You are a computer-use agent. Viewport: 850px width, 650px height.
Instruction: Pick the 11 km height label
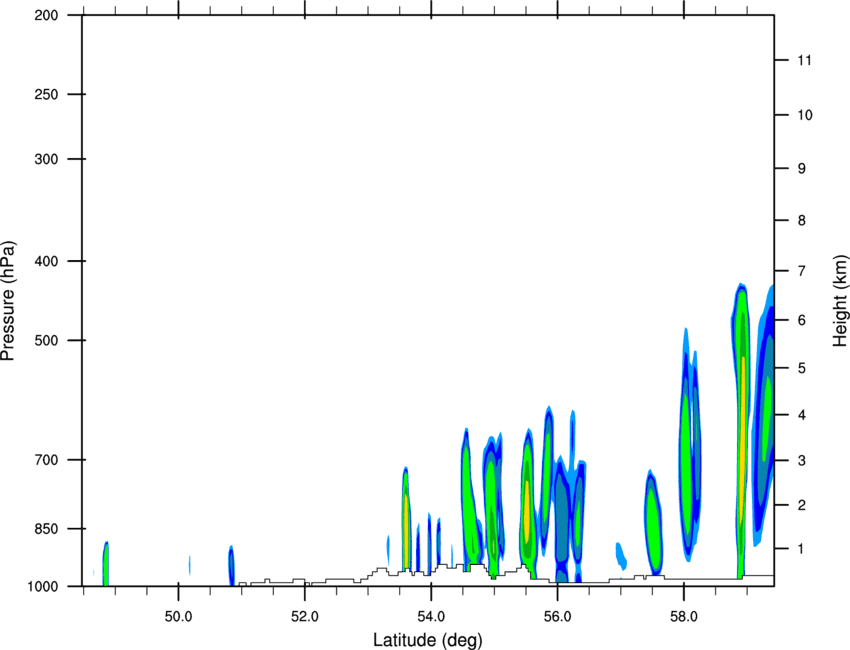pyautogui.click(x=805, y=60)
